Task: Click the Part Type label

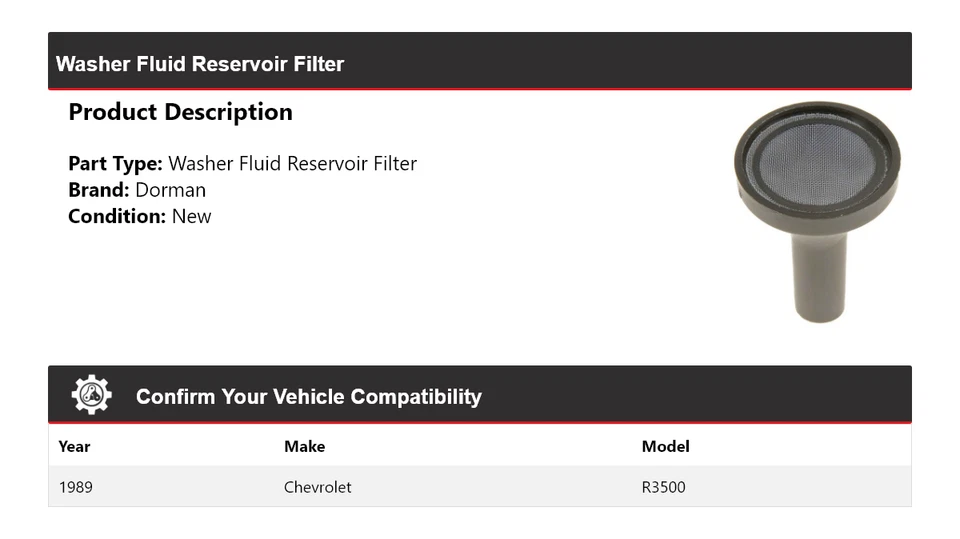Action: tap(115, 164)
